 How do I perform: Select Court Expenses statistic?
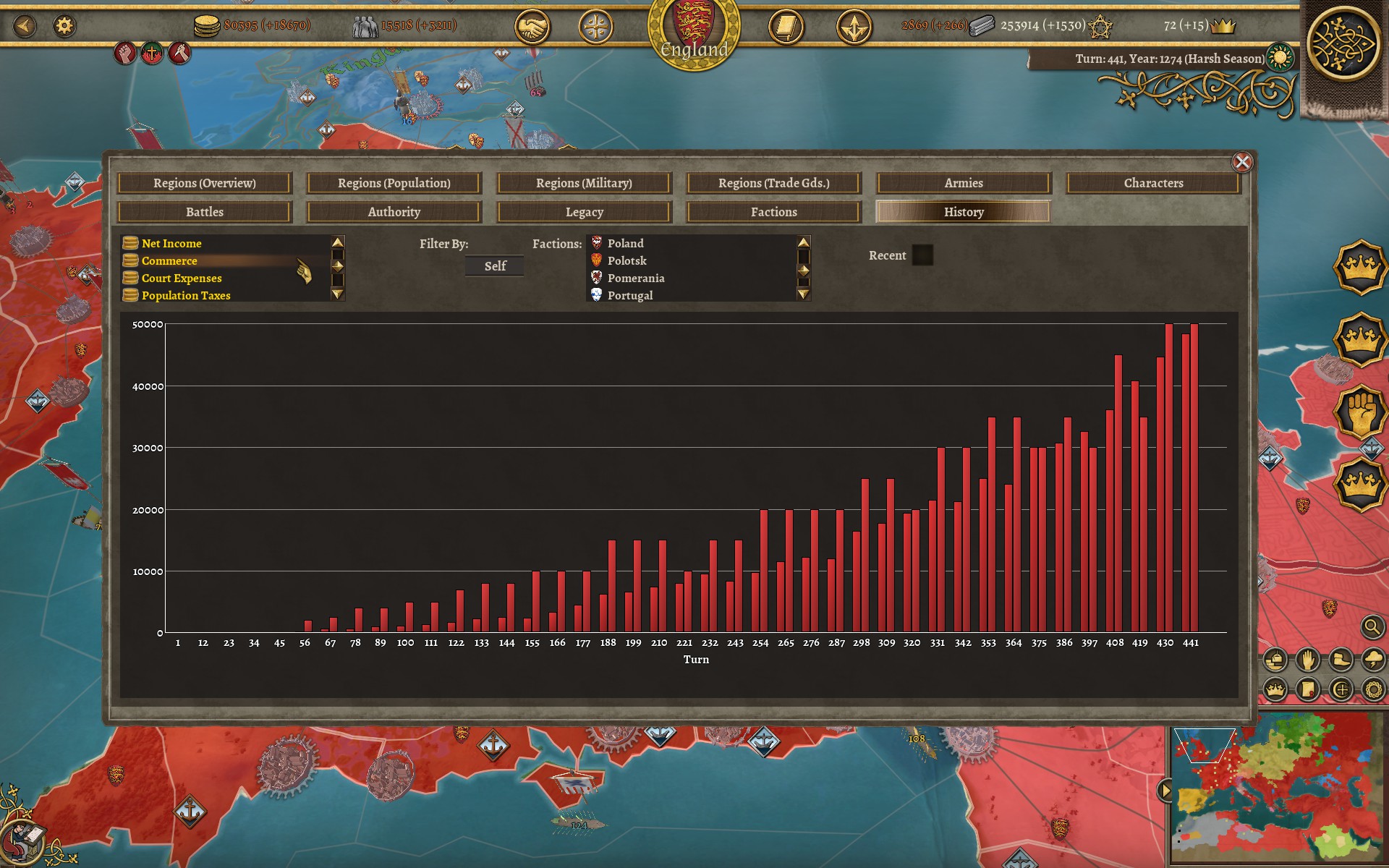click(226, 278)
